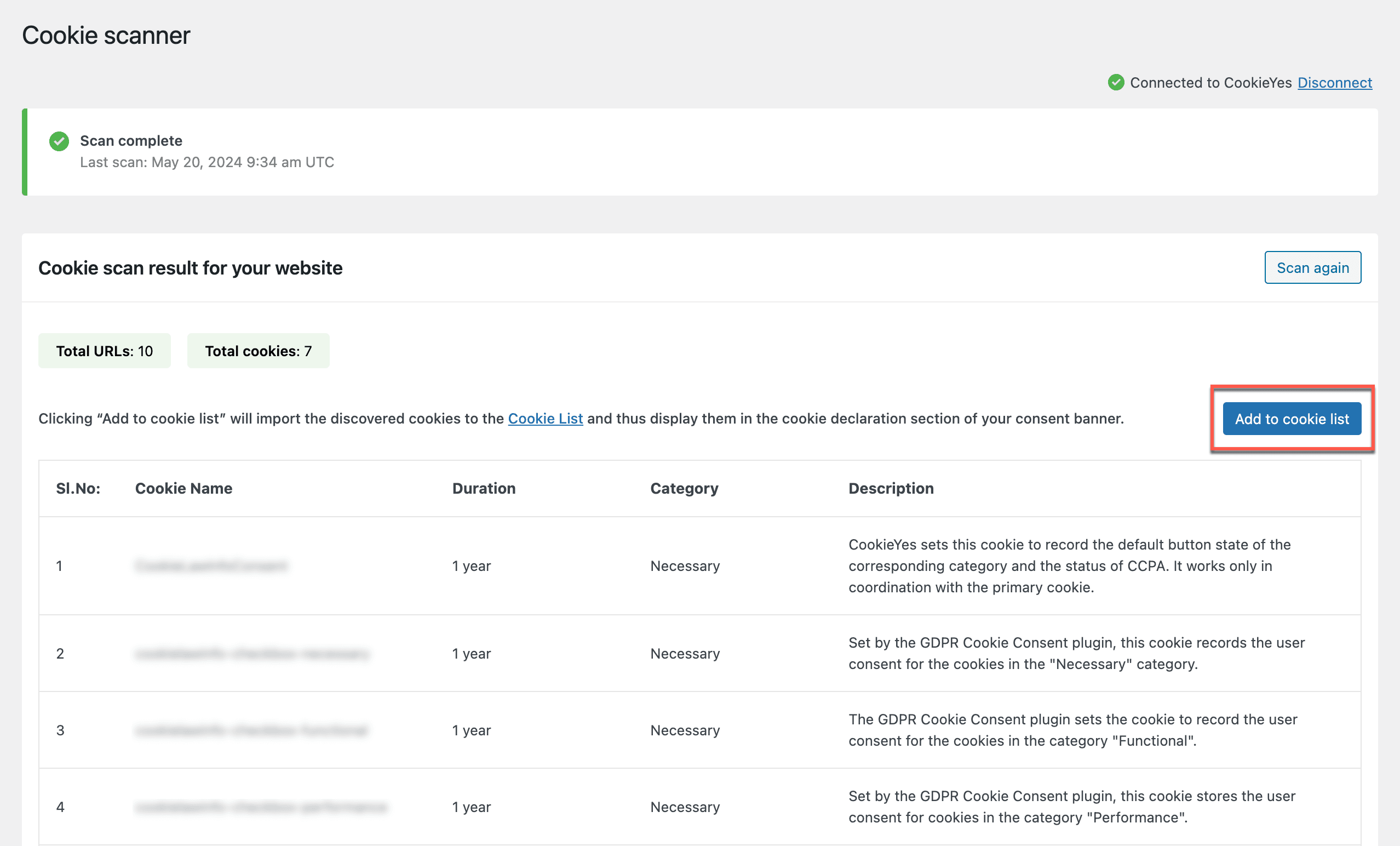Click the Total URLs: 10 badge
The height and width of the screenshot is (846, 1400).
tap(105, 351)
